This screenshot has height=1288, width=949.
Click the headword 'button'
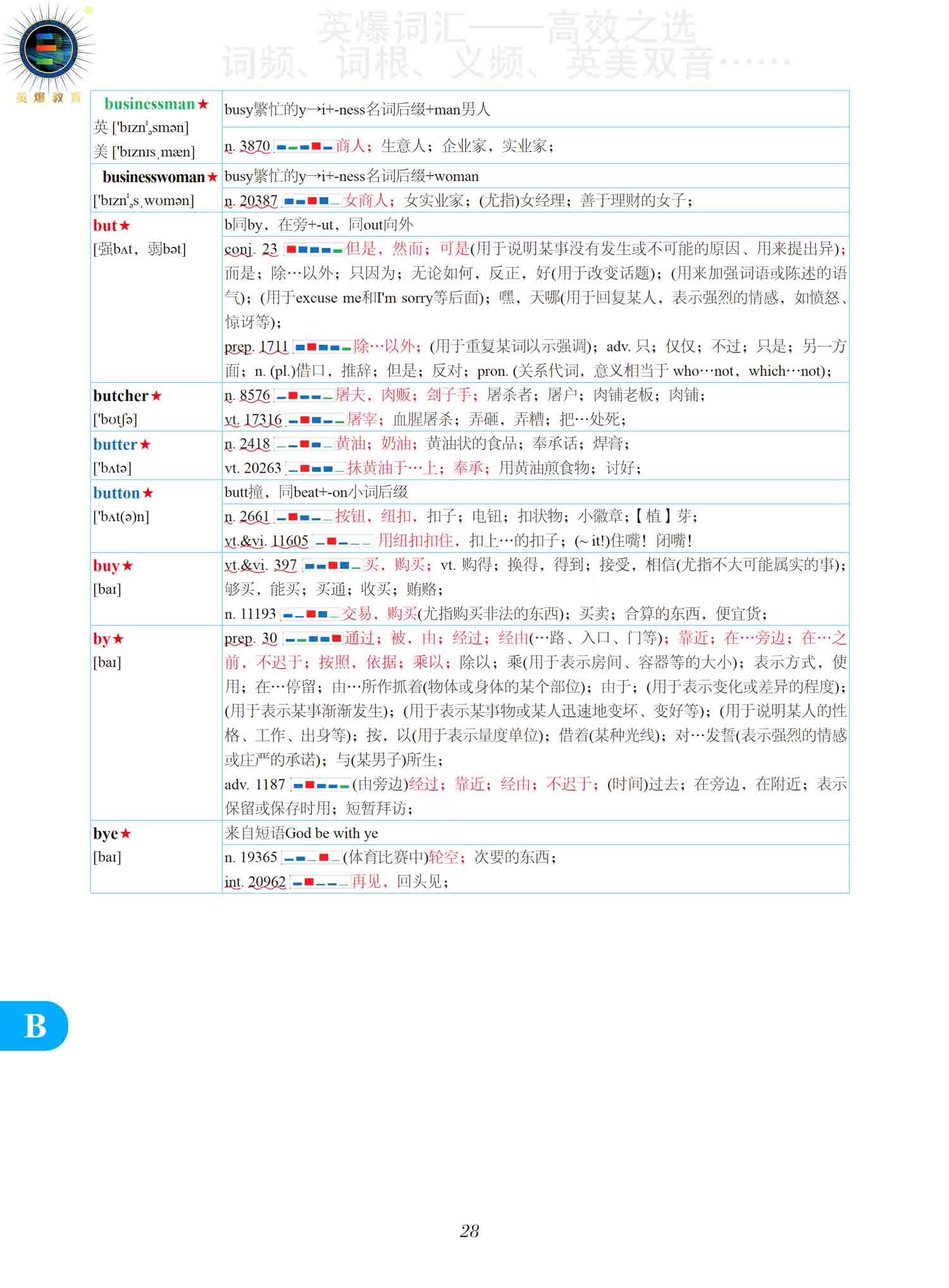click(x=116, y=493)
